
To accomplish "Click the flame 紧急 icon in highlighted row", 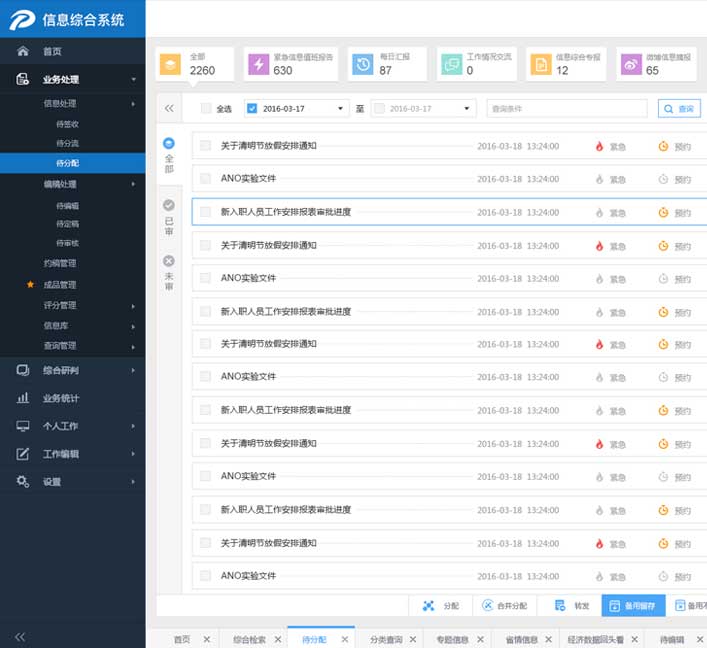I will pyautogui.click(x=599, y=212).
